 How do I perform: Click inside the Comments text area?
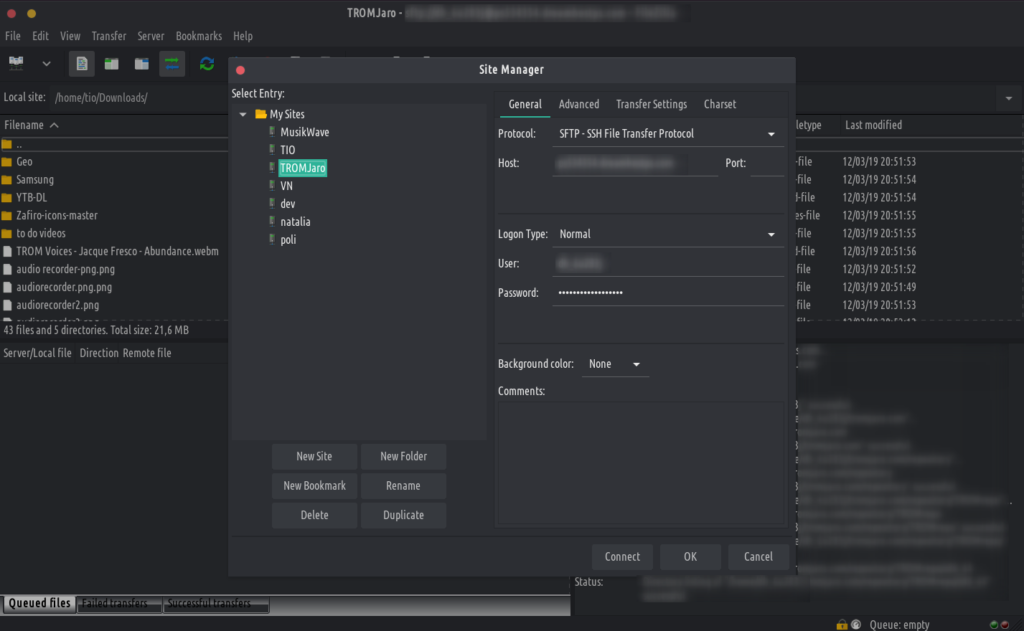[x=640, y=460]
